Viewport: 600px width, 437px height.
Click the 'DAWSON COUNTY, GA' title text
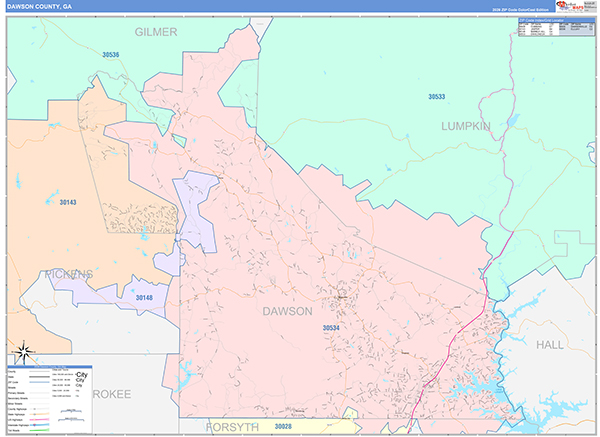(x=39, y=7)
